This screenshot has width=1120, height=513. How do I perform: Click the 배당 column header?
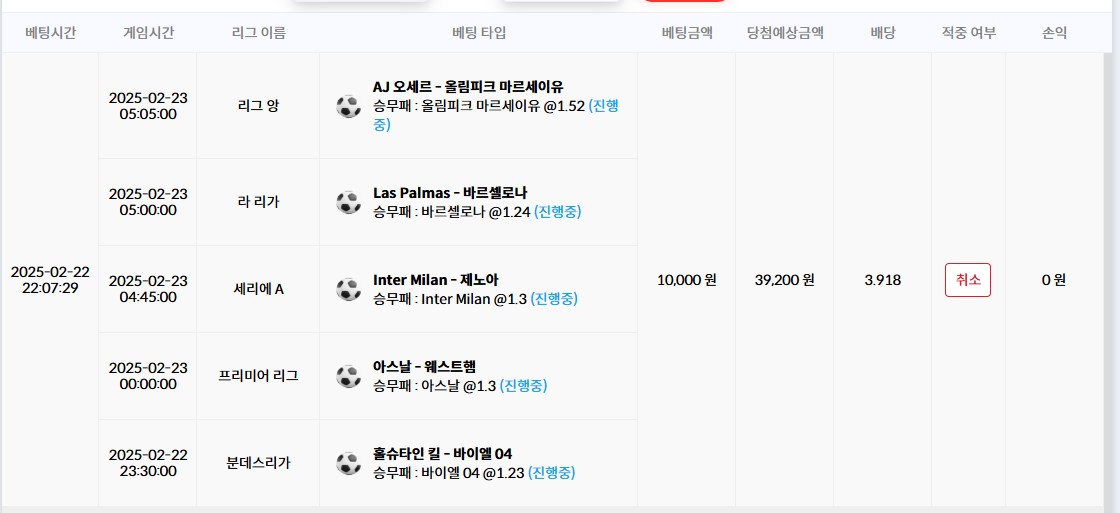[882, 33]
